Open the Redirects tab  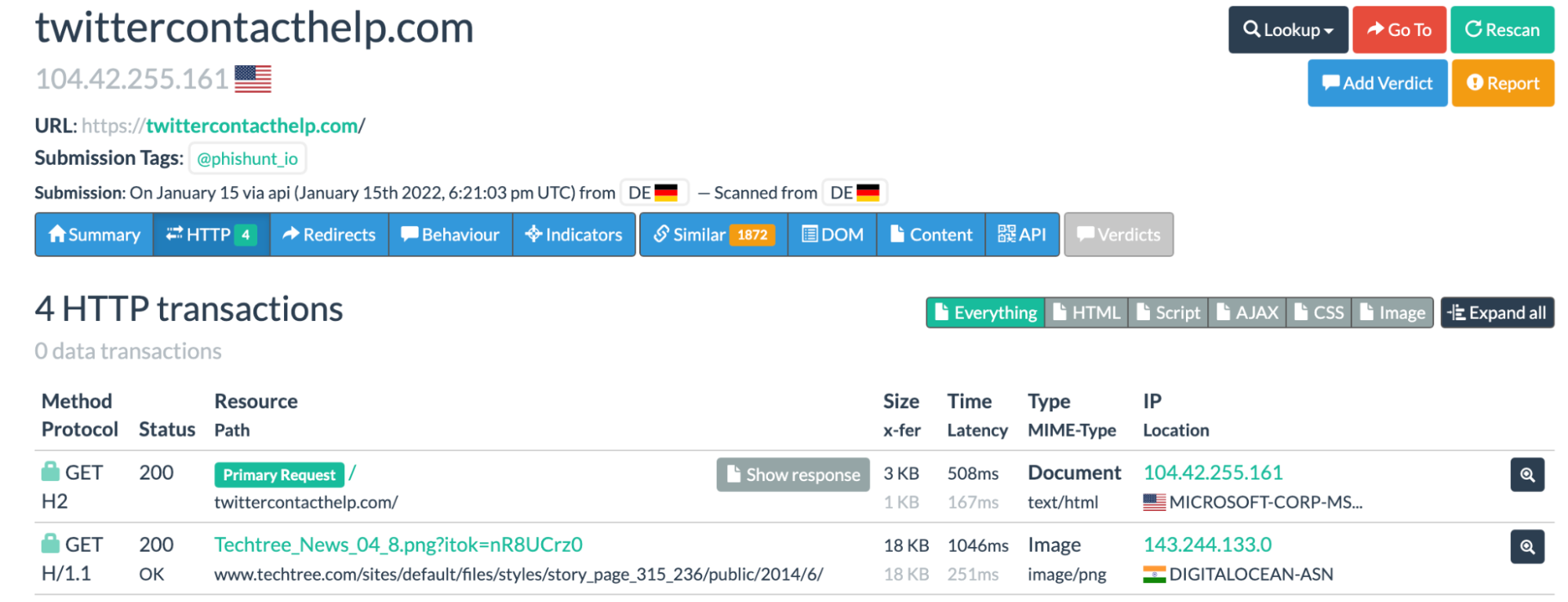(x=329, y=235)
